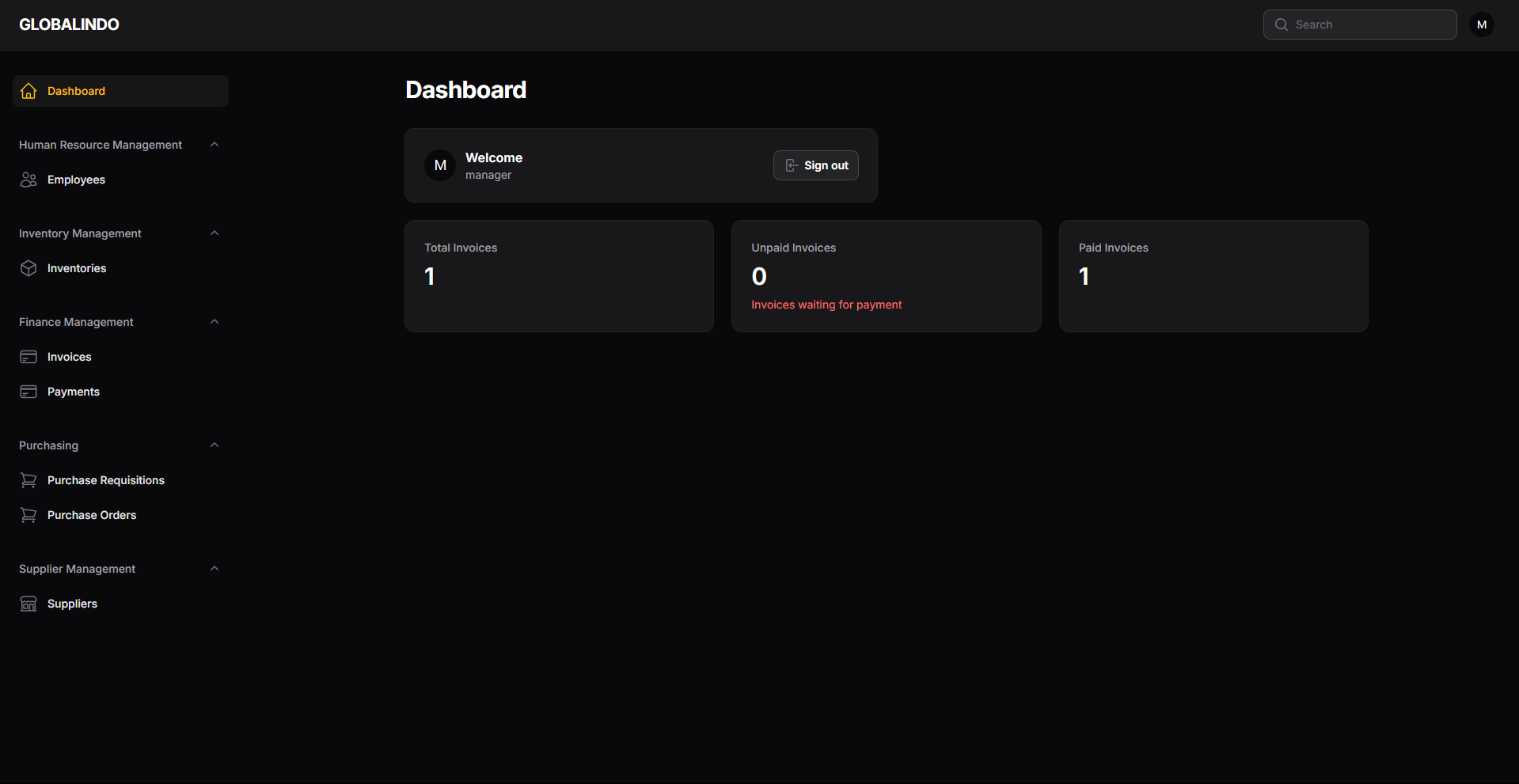Viewport: 1519px width, 784px height.
Task: Click the Invoices card icon
Action: 28,357
